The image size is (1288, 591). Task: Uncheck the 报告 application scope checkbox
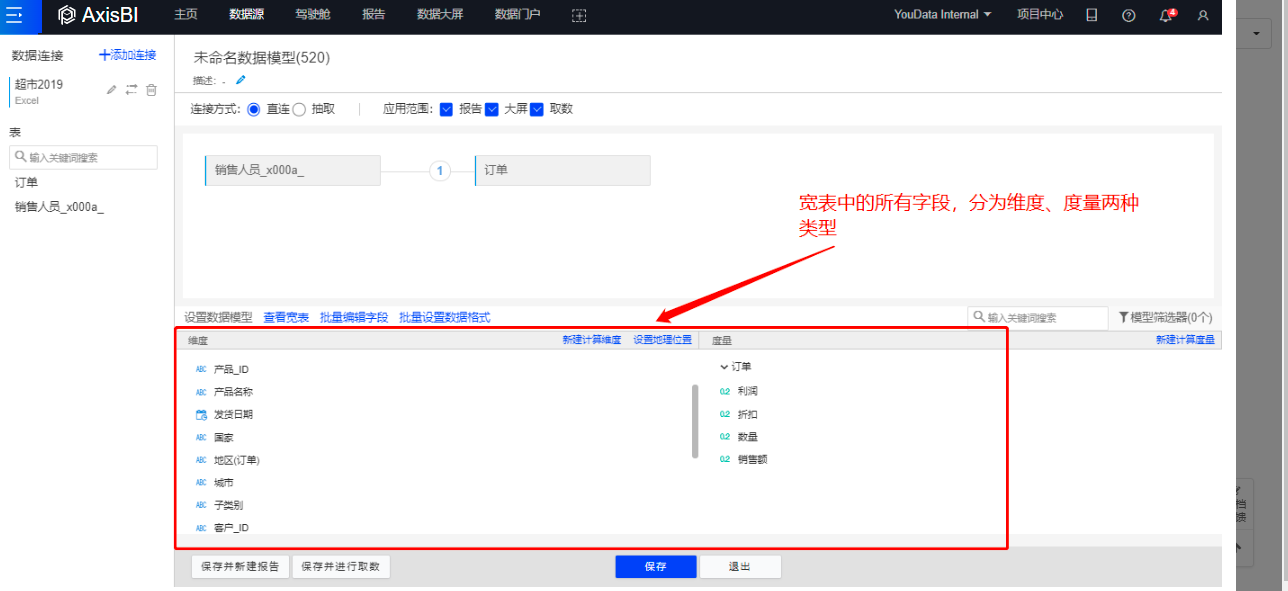(446, 109)
